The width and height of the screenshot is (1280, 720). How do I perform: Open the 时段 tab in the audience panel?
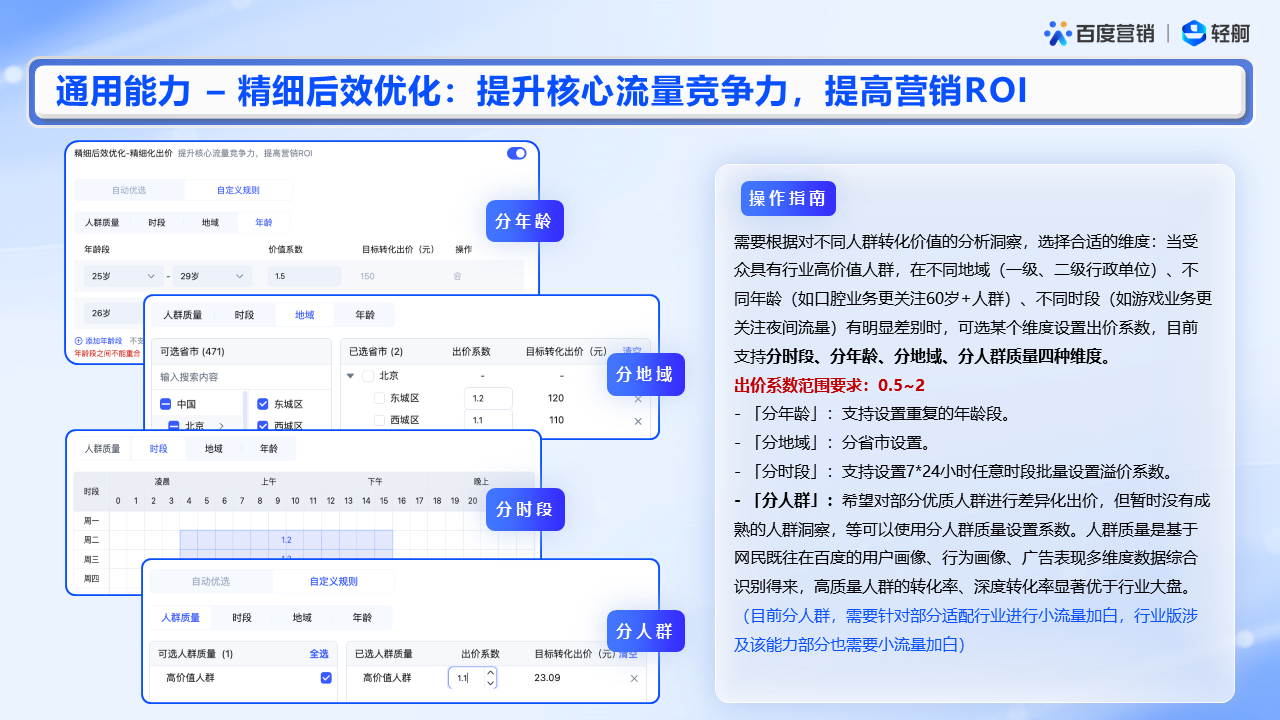click(x=242, y=618)
